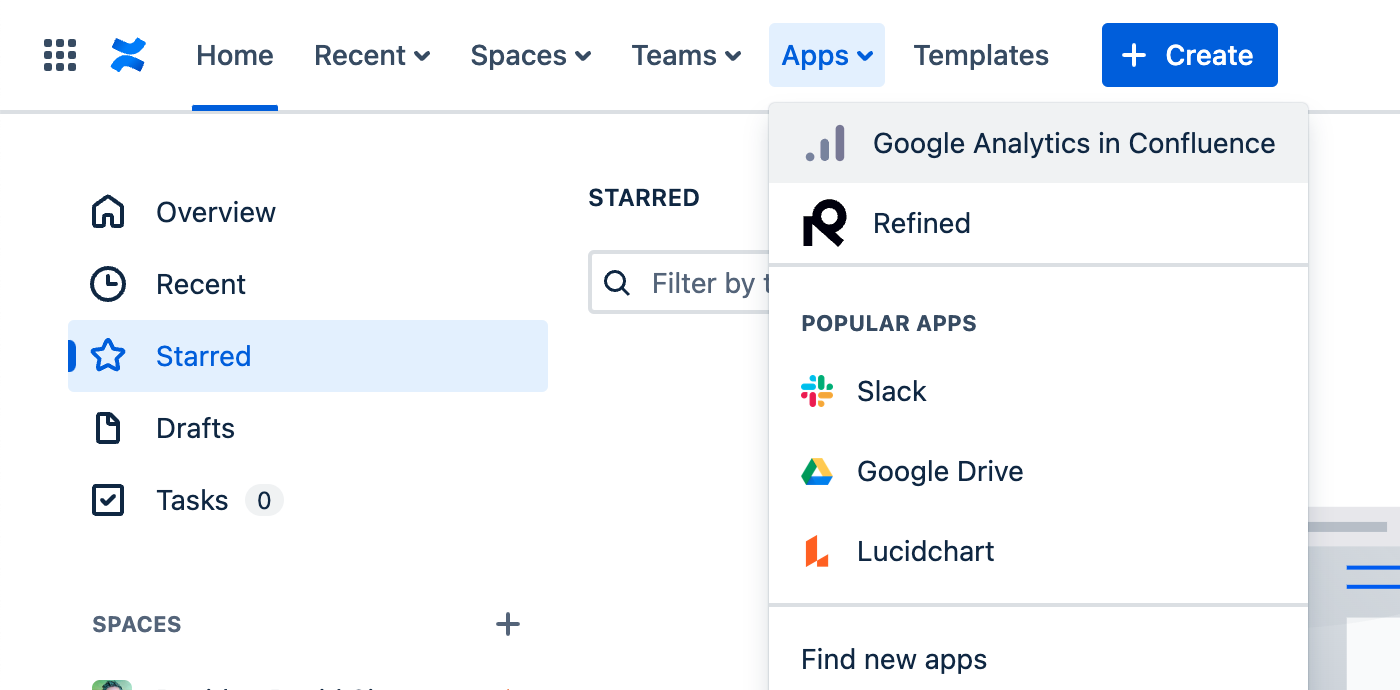
Task: Click the Overview house icon
Action: pyautogui.click(x=108, y=212)
